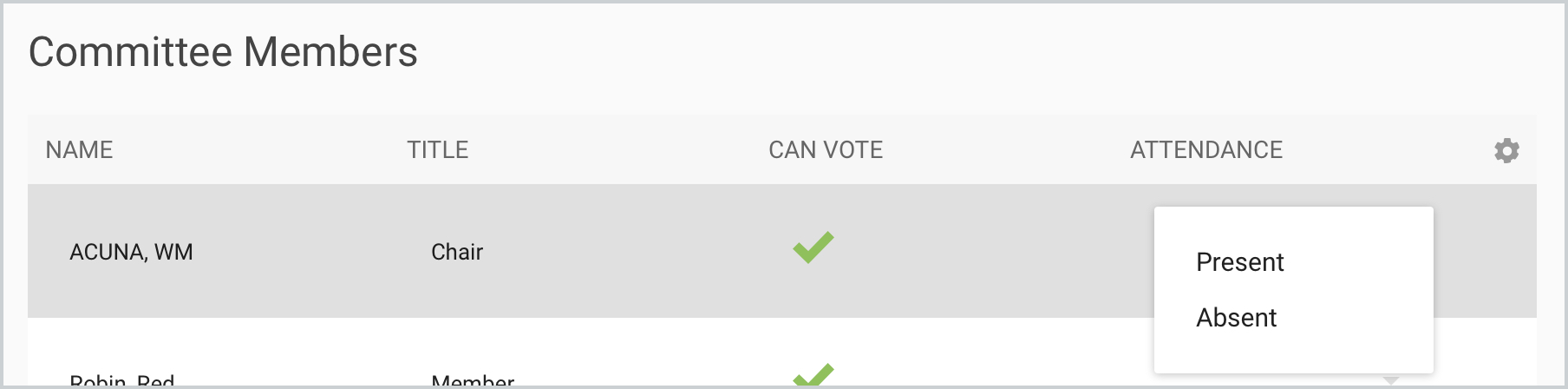The width and height of the screenshot is (1568, 389).
Task: Click the small arrow below the attendance popup
Action: point(1390,379)
